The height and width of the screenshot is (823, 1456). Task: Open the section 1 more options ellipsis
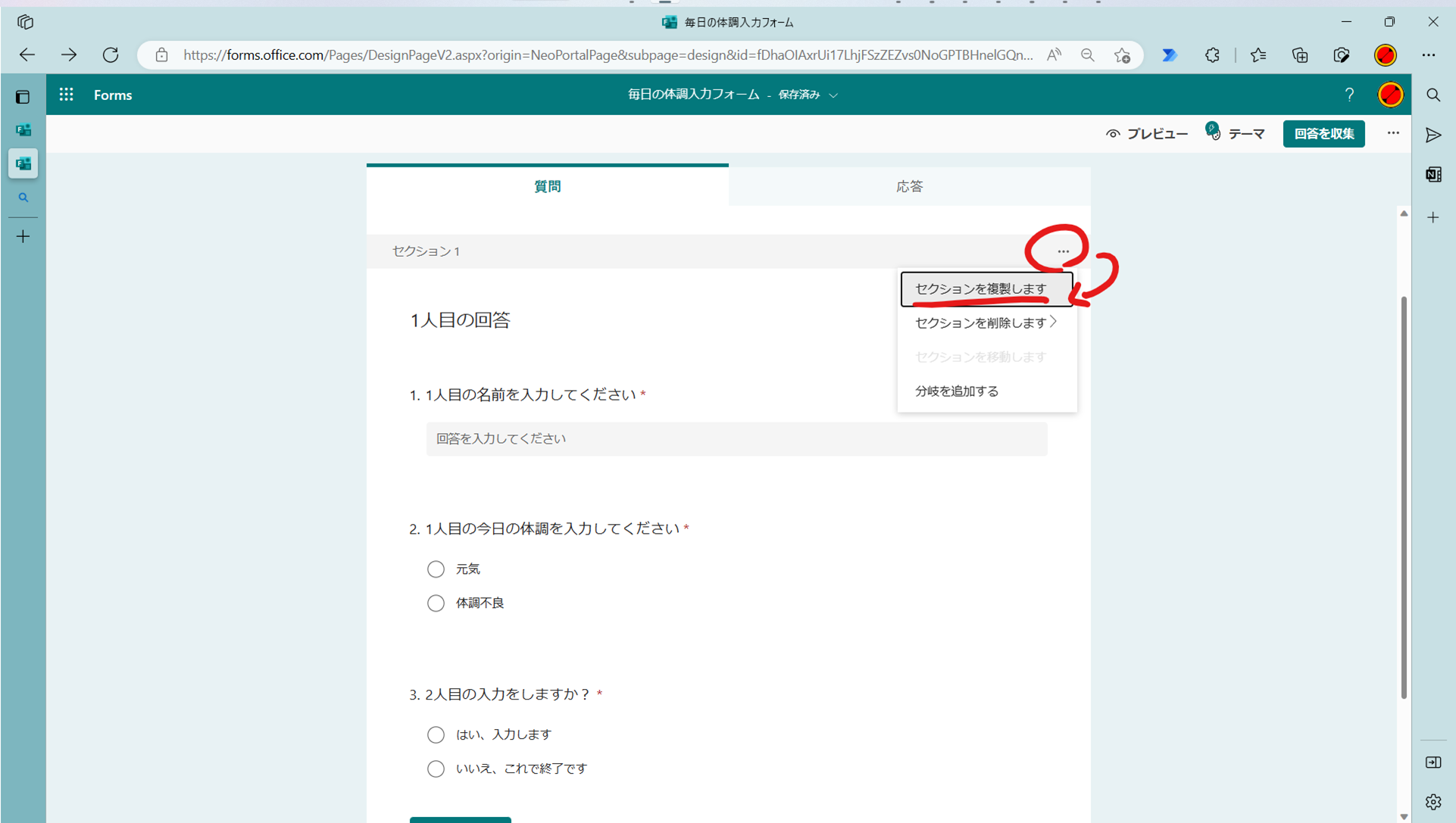1063,251
